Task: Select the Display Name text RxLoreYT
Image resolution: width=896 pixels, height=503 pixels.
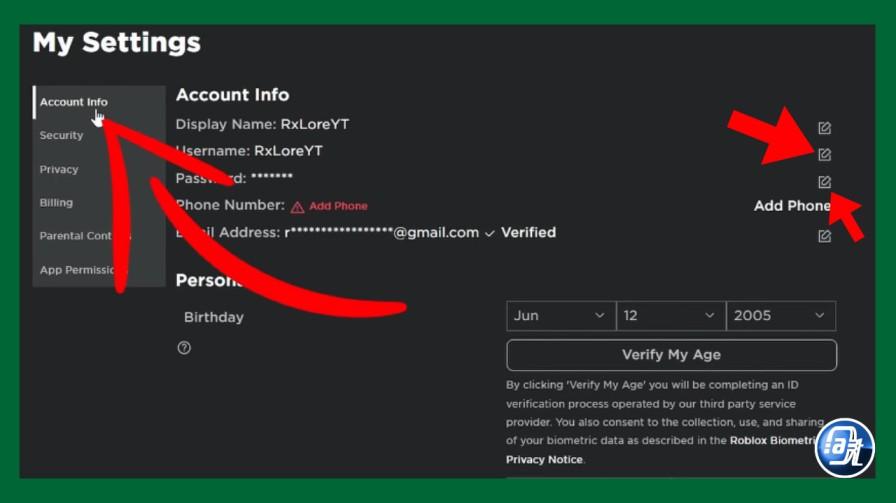Action: [x=315, y=124]
